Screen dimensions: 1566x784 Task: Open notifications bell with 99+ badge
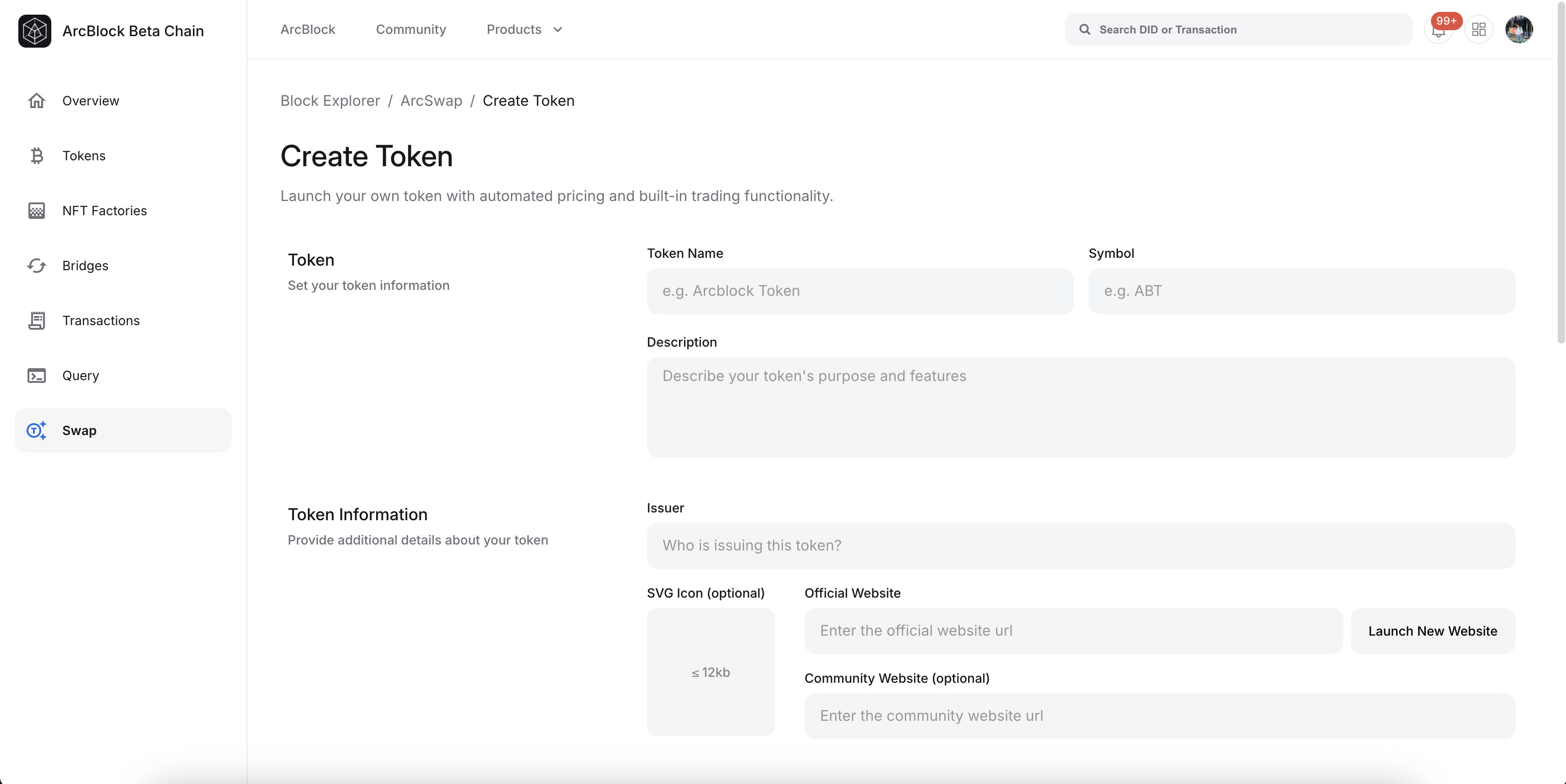pos(1438,30)
